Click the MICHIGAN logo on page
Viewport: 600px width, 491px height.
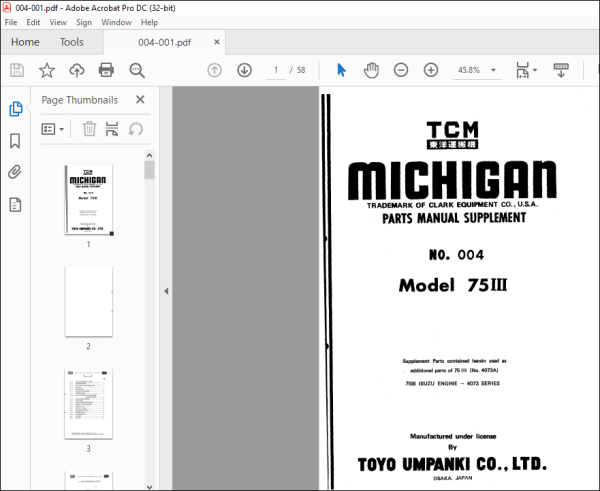click(452, 180)
